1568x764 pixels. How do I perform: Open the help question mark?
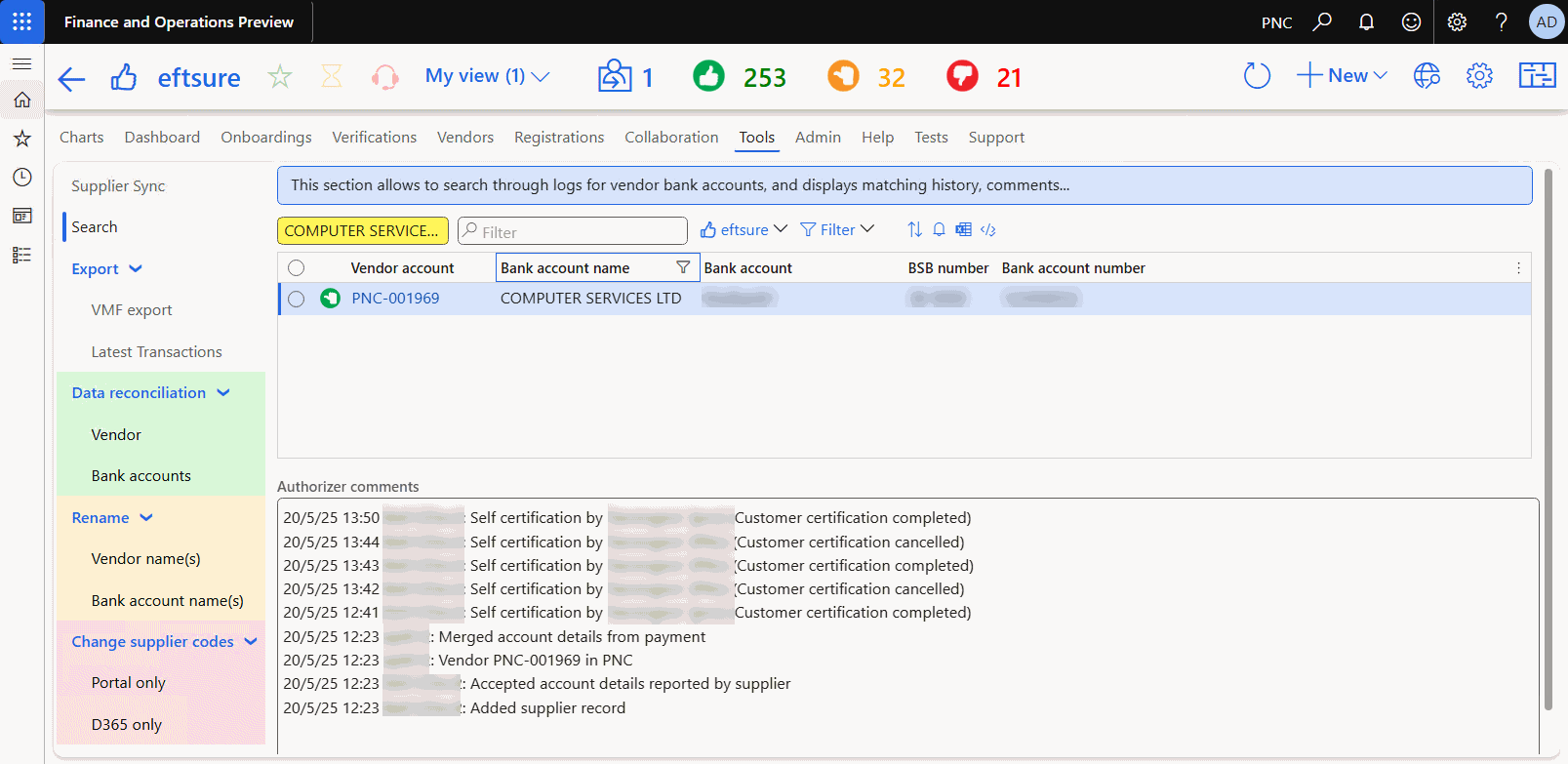point(1502,21)
